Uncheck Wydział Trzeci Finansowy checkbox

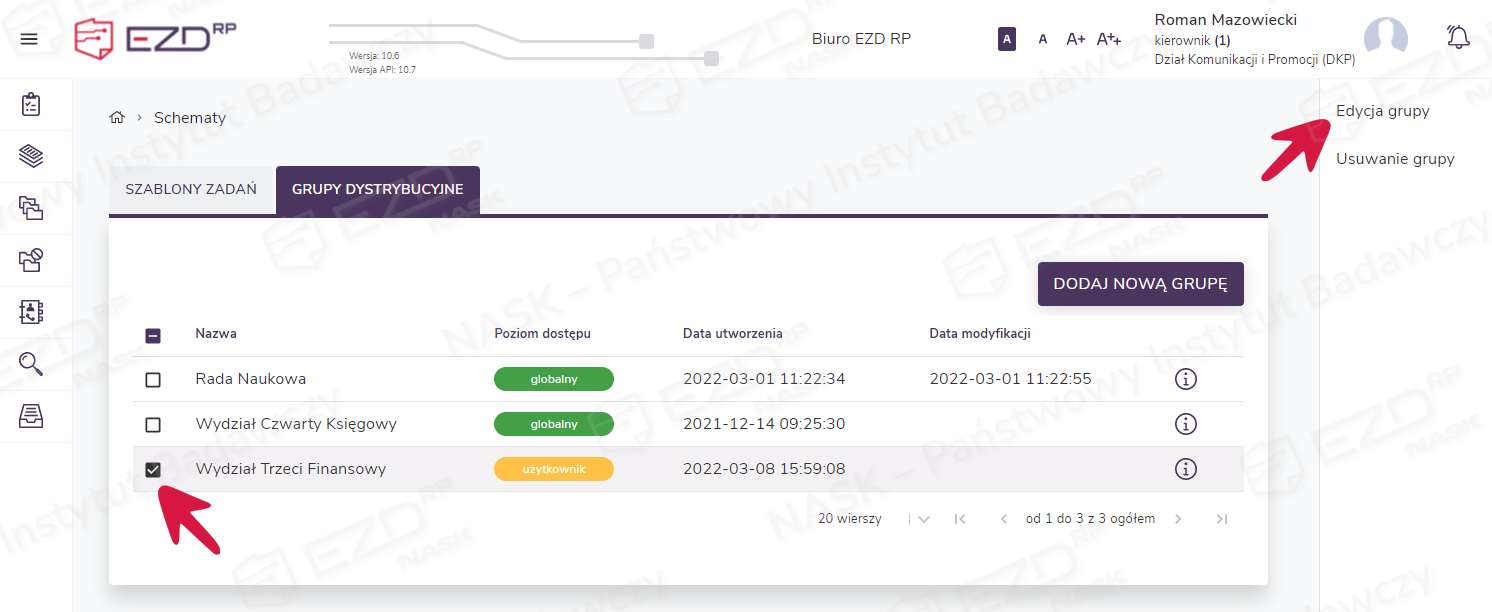point(153,470)
